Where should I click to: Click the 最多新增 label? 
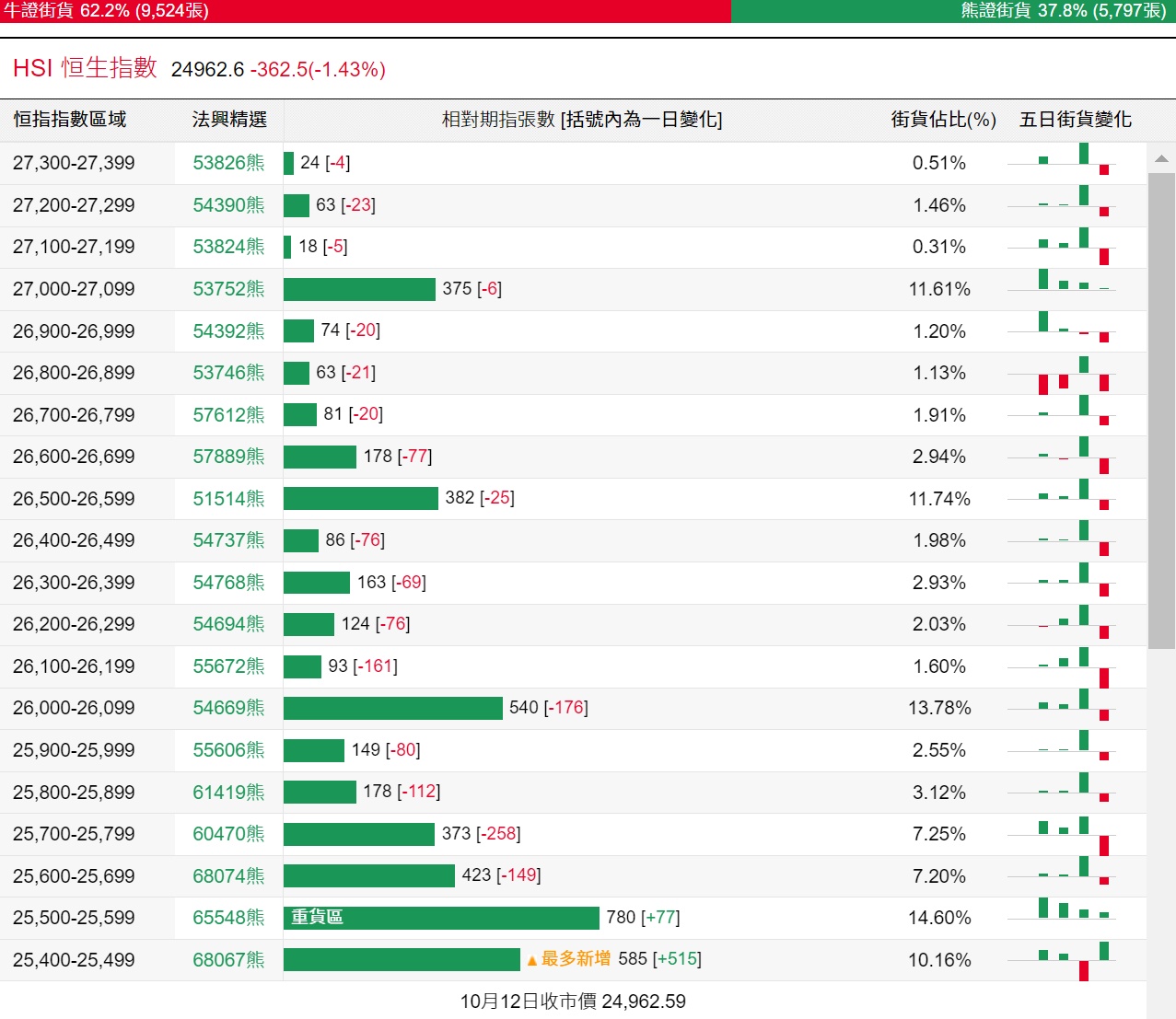569,959
